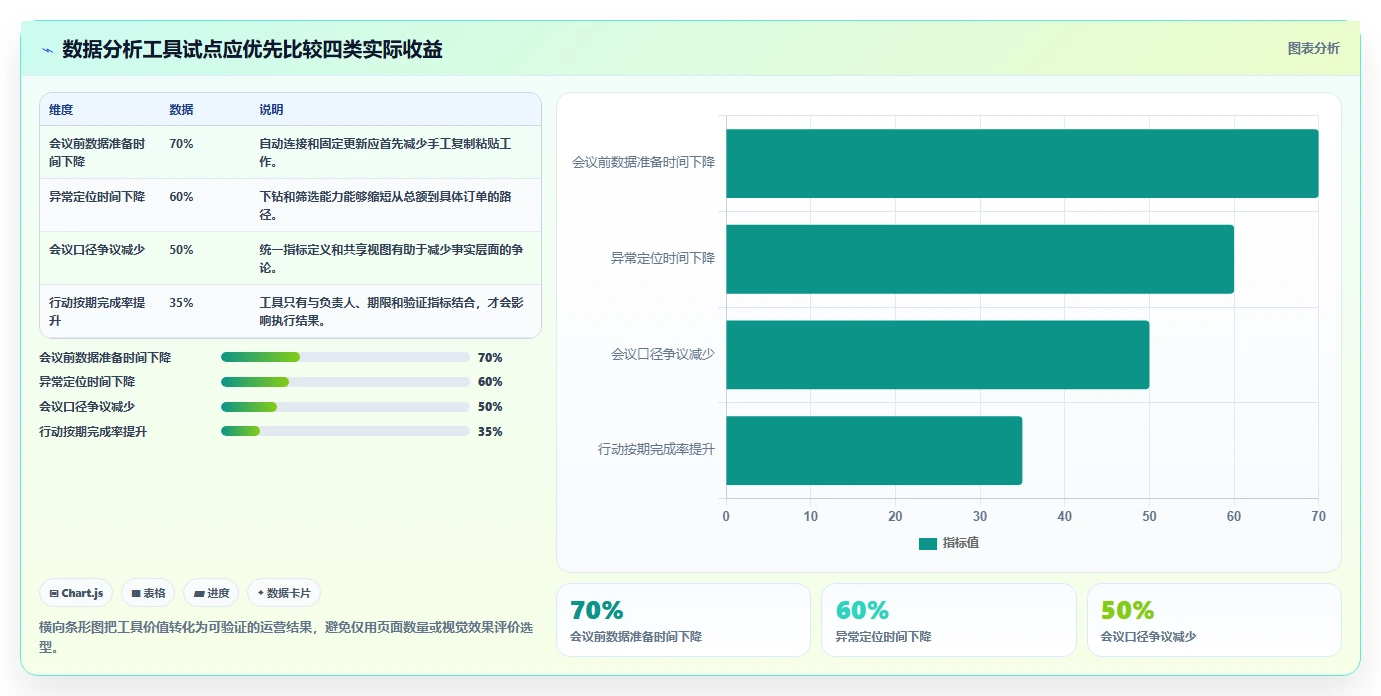The image size is (1381, 696).
Task: Click description starting 自动连接和固定更新
Action: (385, 152)
